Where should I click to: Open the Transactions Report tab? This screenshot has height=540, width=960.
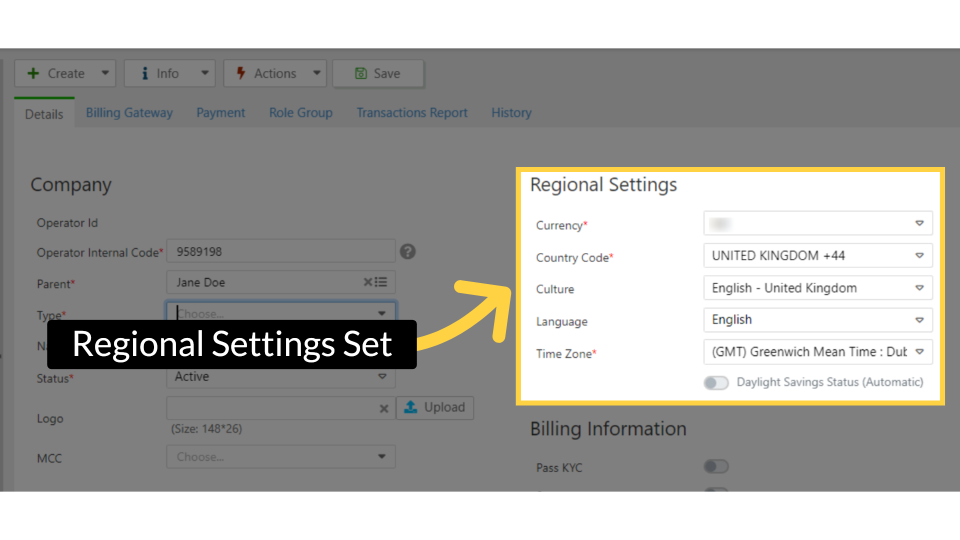(x=412, y=113)
